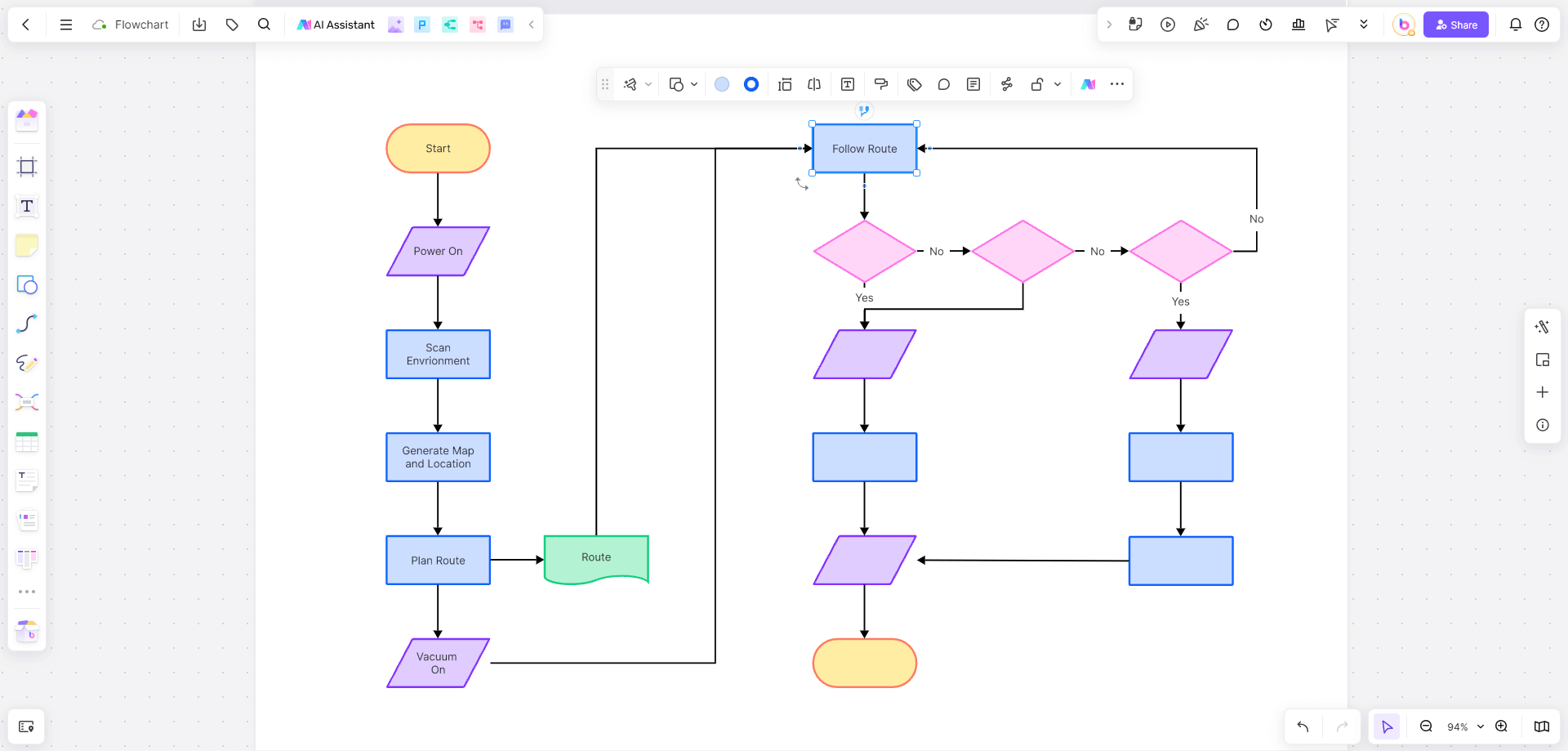Open AI action in floating toolbar

1089,84
